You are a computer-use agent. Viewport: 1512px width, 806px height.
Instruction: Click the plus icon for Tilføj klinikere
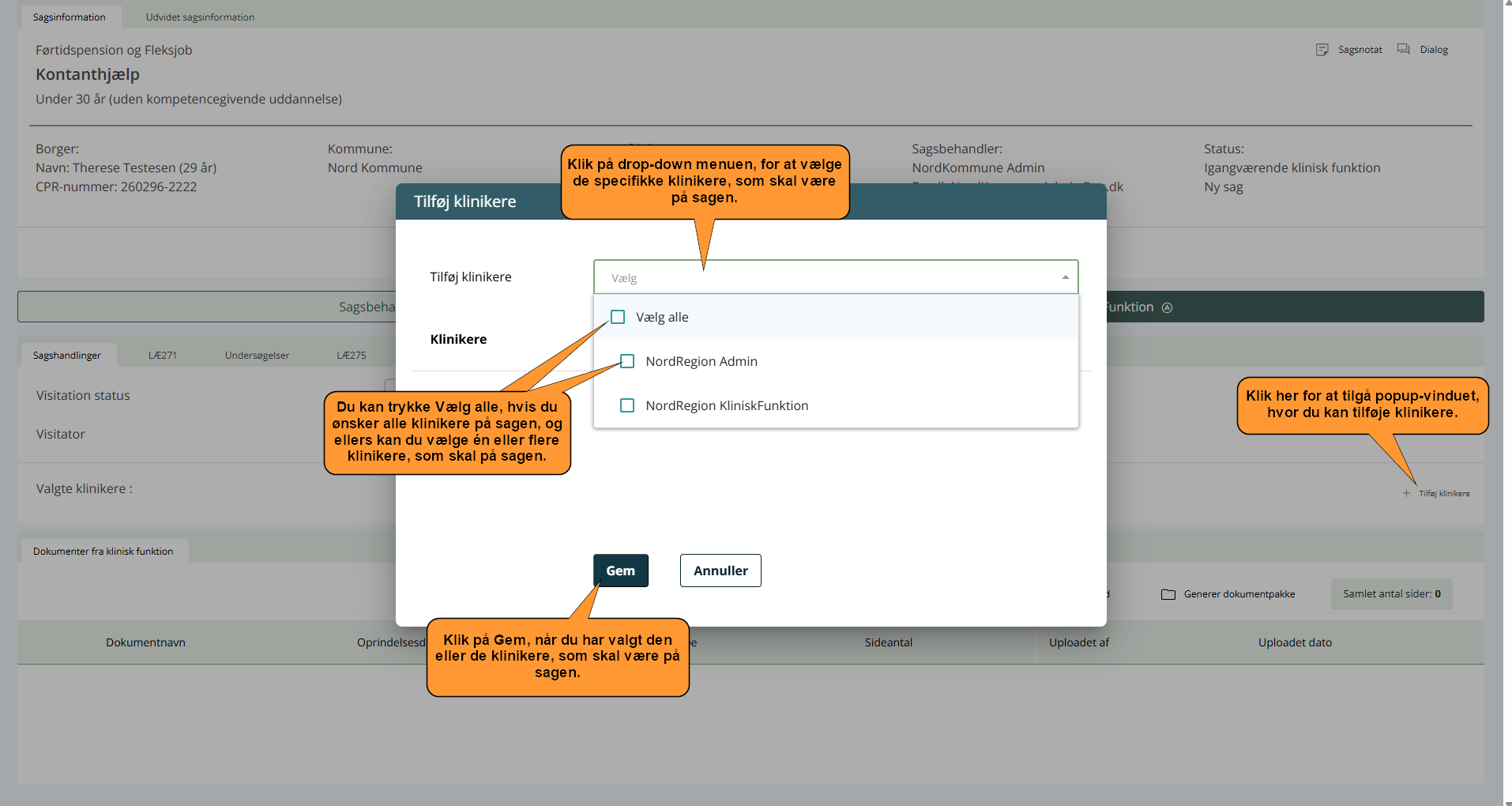(x=1406, y=493)
